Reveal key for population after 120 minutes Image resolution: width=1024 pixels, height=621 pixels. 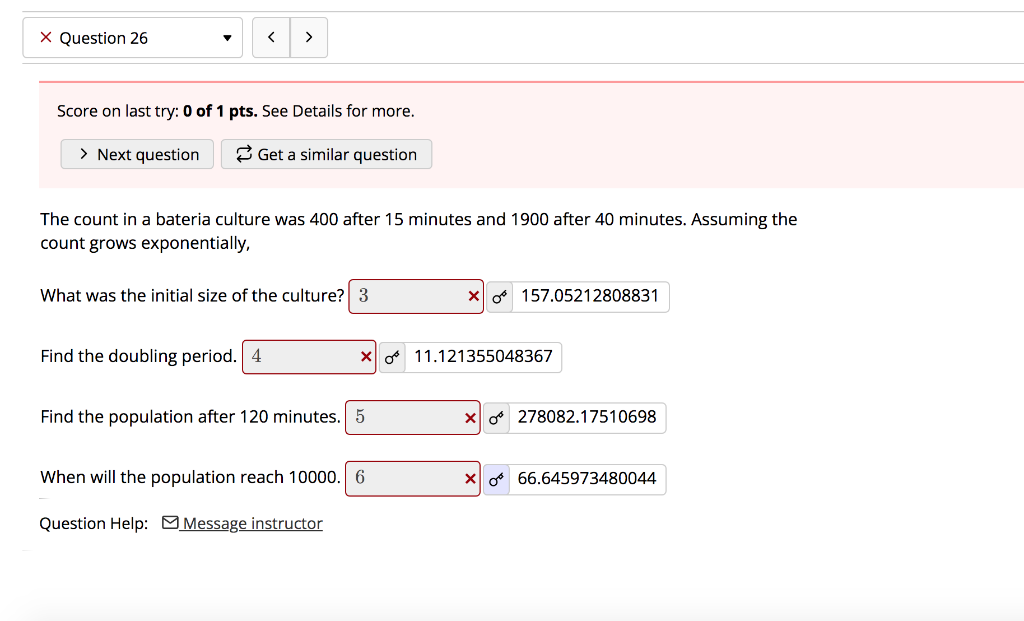[x=497, y=417]
